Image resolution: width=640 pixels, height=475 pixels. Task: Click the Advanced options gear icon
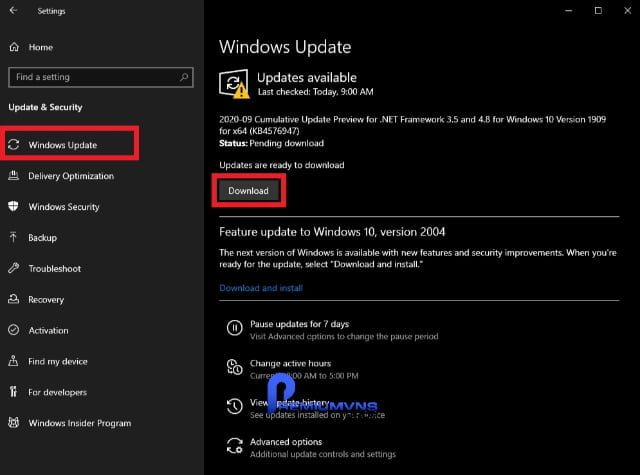pyautogui.click(x=235, y=446)
